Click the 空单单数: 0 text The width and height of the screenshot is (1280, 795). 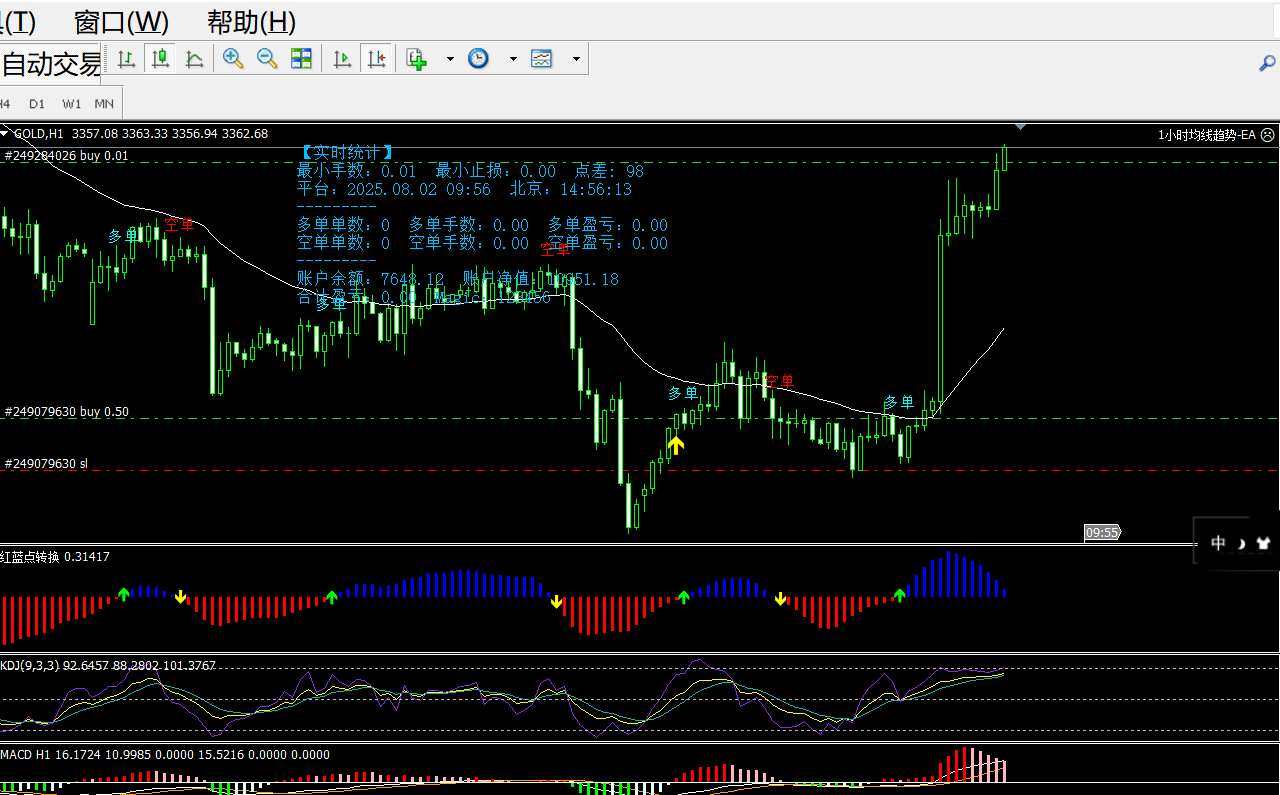(x=343, y=243)
